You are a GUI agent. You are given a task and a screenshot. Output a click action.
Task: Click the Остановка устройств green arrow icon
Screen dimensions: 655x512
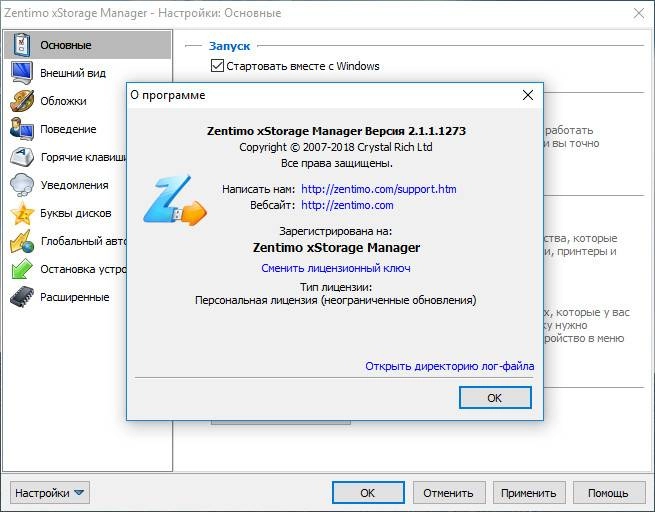[x=22, y=269]
